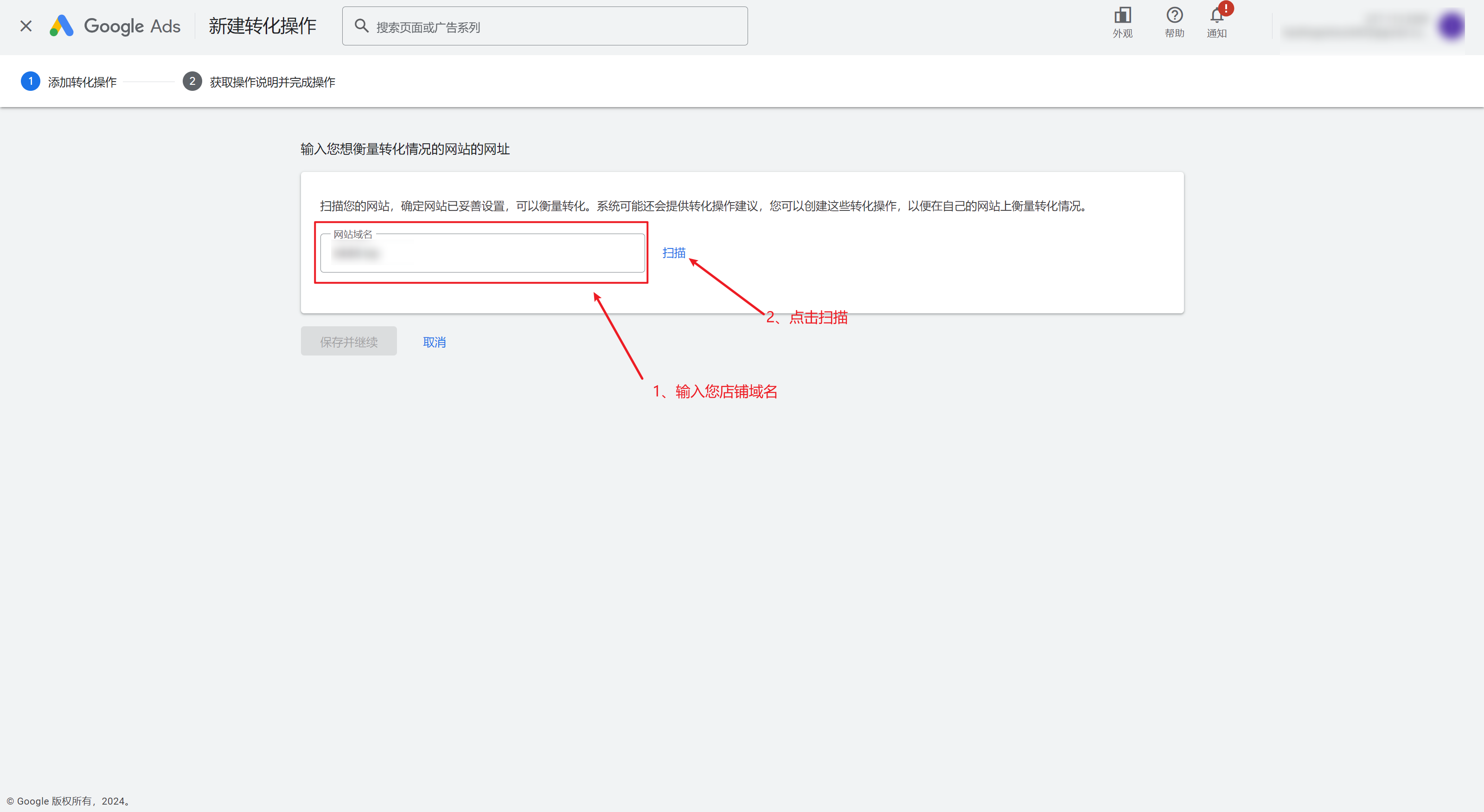Click the 新建转化操作 page title
This screenshot has height=812, width=1484.
(x=262, y=26)
